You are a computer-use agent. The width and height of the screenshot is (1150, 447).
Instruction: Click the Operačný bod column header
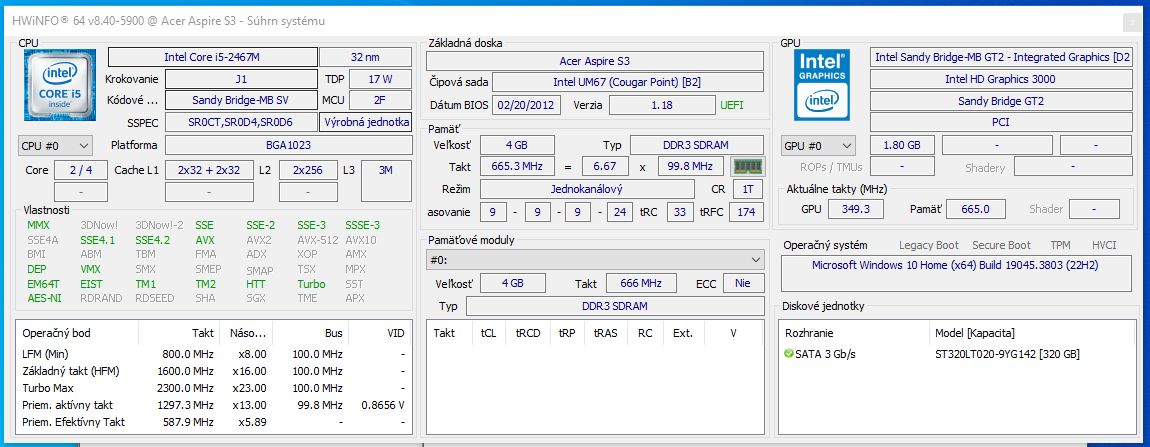click(x=77, y=333)
